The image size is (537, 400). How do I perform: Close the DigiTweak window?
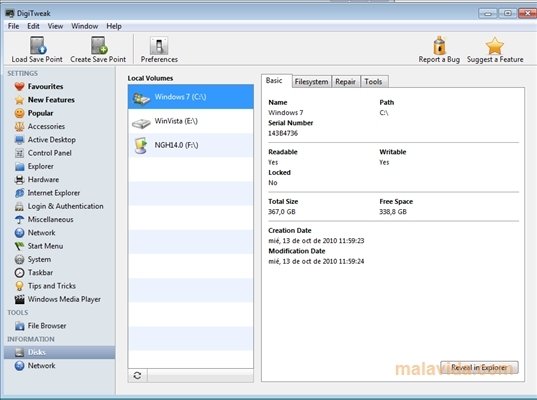point(528,13)
